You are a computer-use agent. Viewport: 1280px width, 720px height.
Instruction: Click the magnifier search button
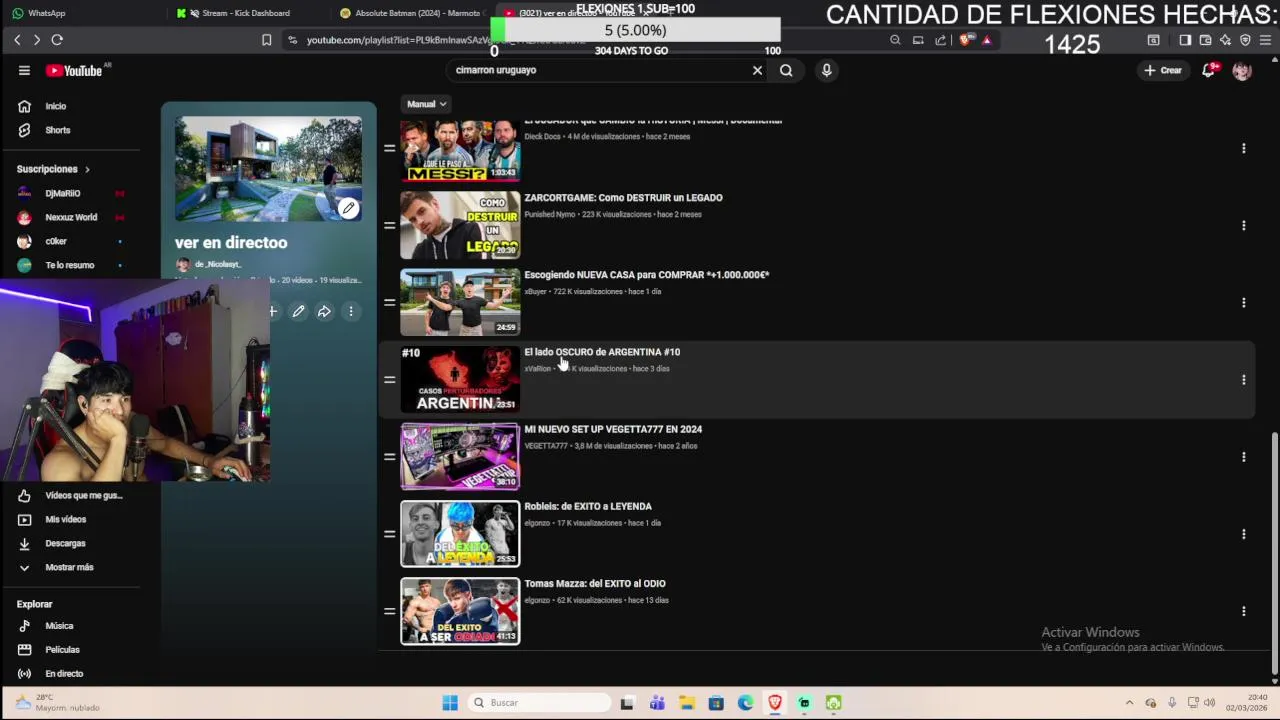coord(786,70)
